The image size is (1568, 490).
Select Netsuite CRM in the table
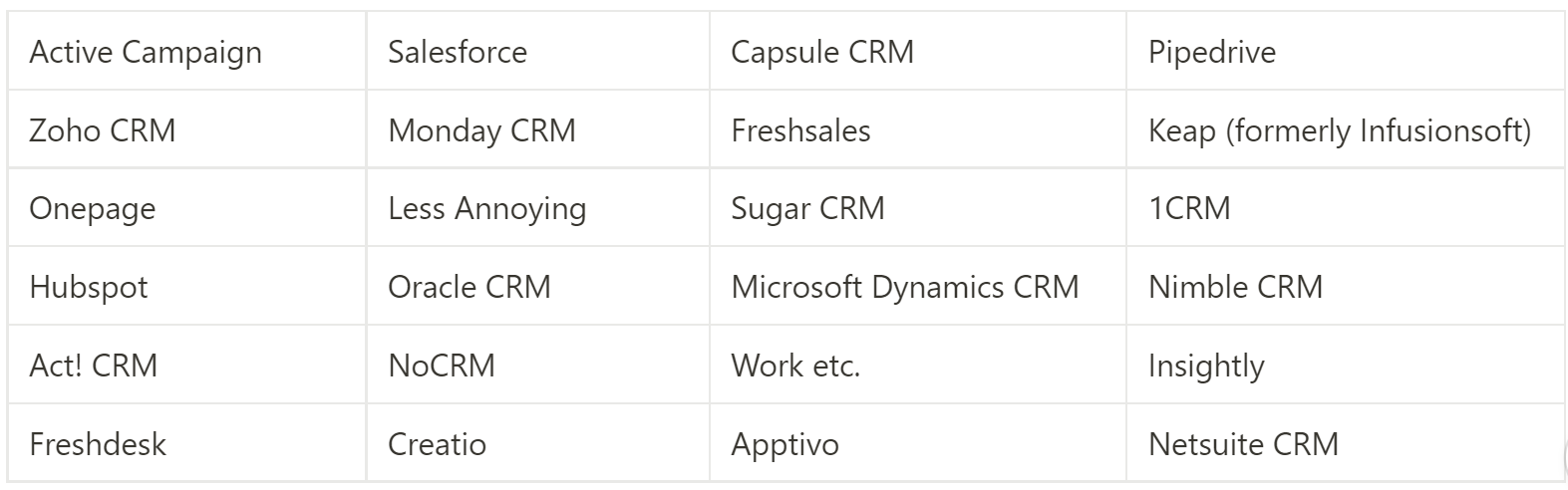[x=1243, y=444]
